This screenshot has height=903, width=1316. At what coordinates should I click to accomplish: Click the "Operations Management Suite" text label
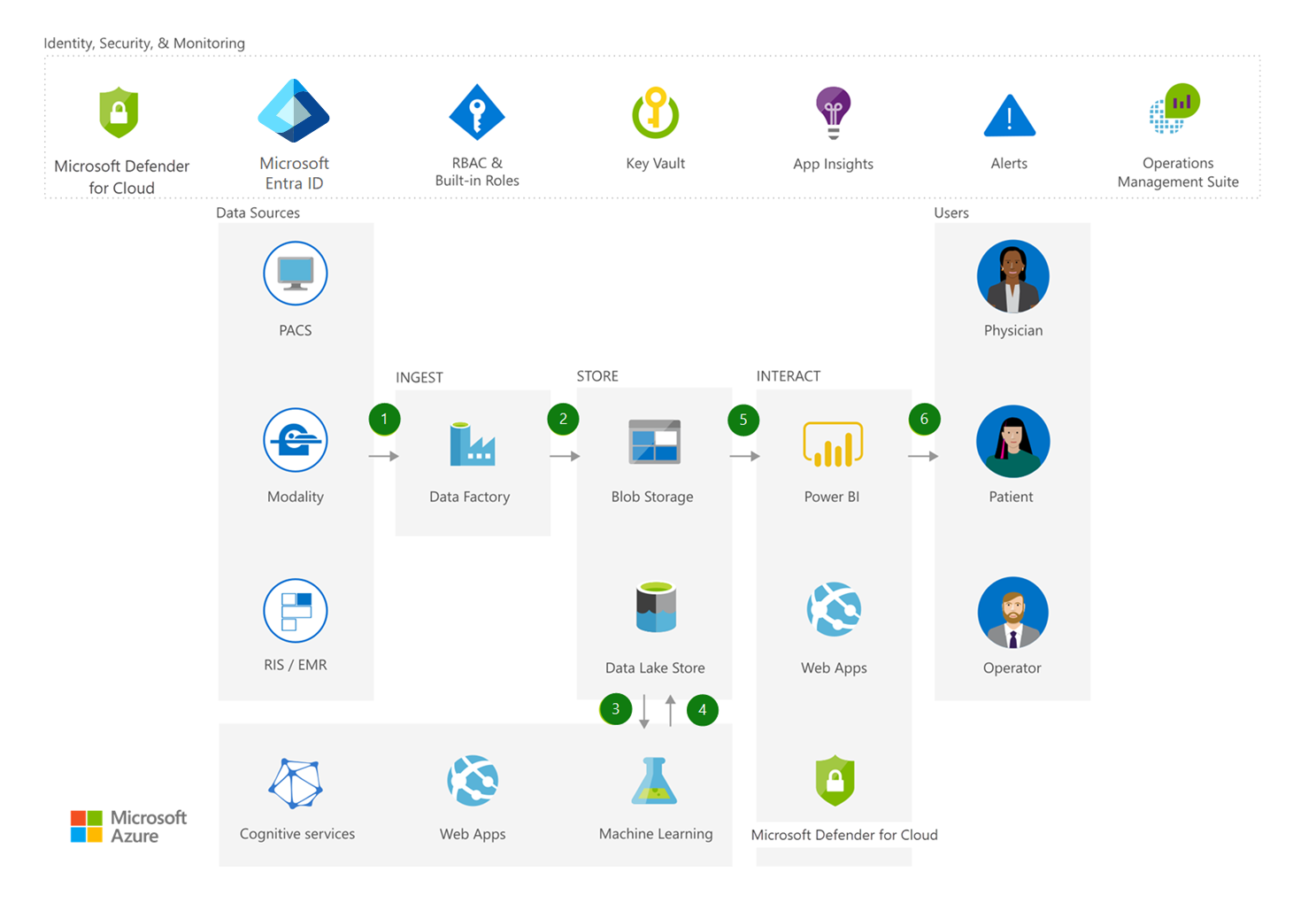[1178, 173]
